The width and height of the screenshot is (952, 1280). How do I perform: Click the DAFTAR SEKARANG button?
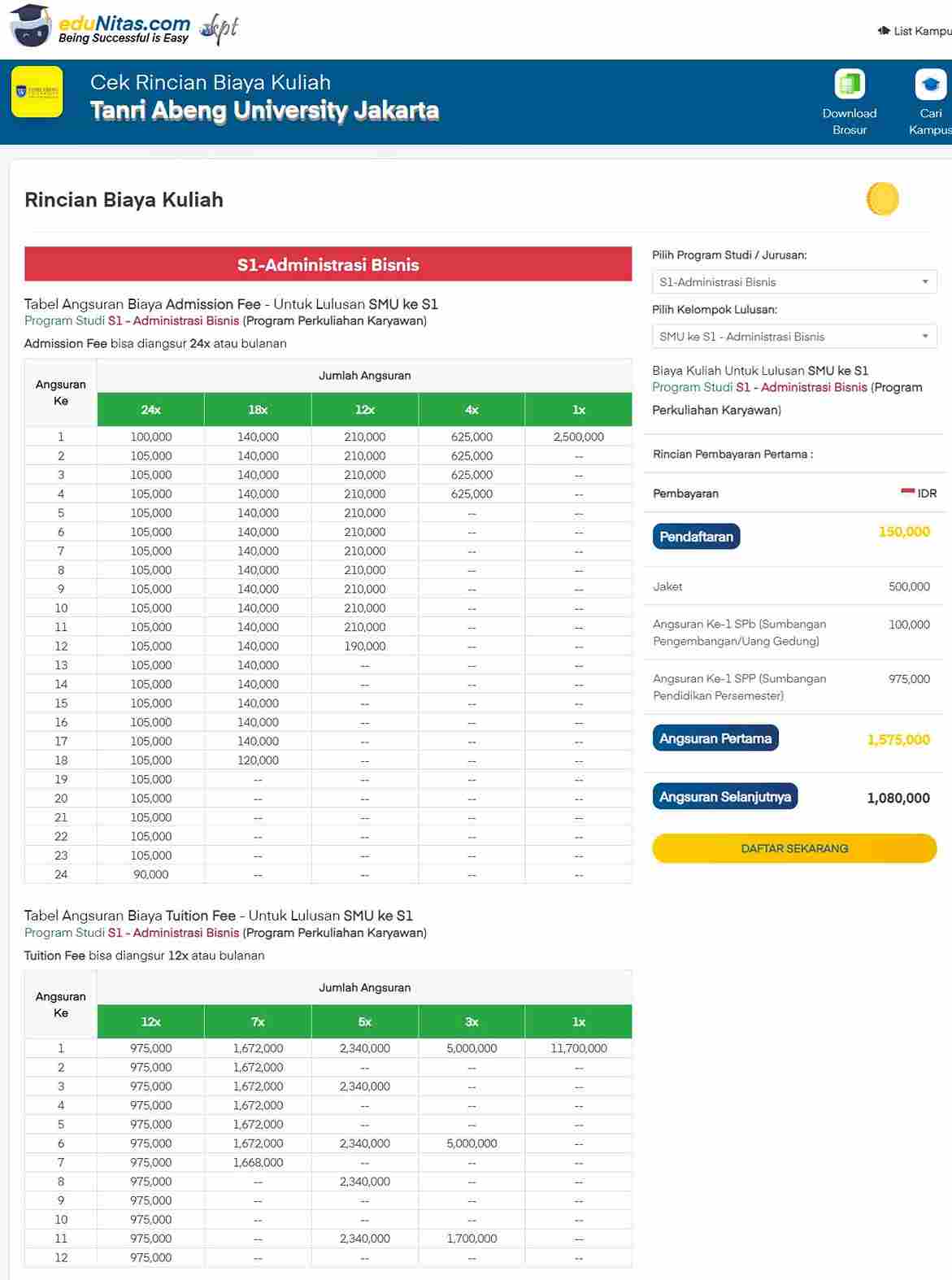[794, 848]
